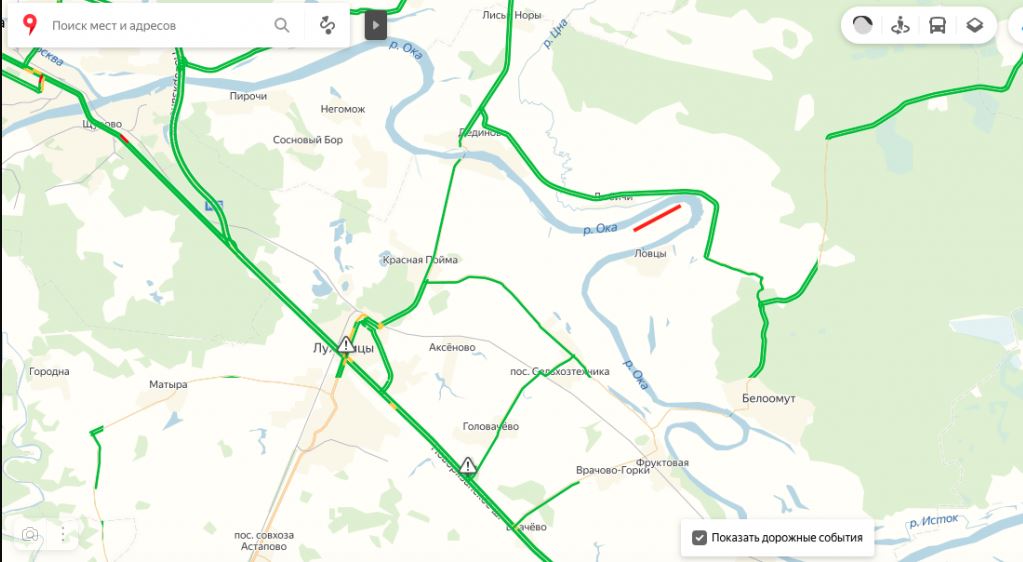This screenshot has height=562, width=1023.
Task: Click the road warning sign at Луховицы
Action: pyautogui.click(x=346, y=345)
